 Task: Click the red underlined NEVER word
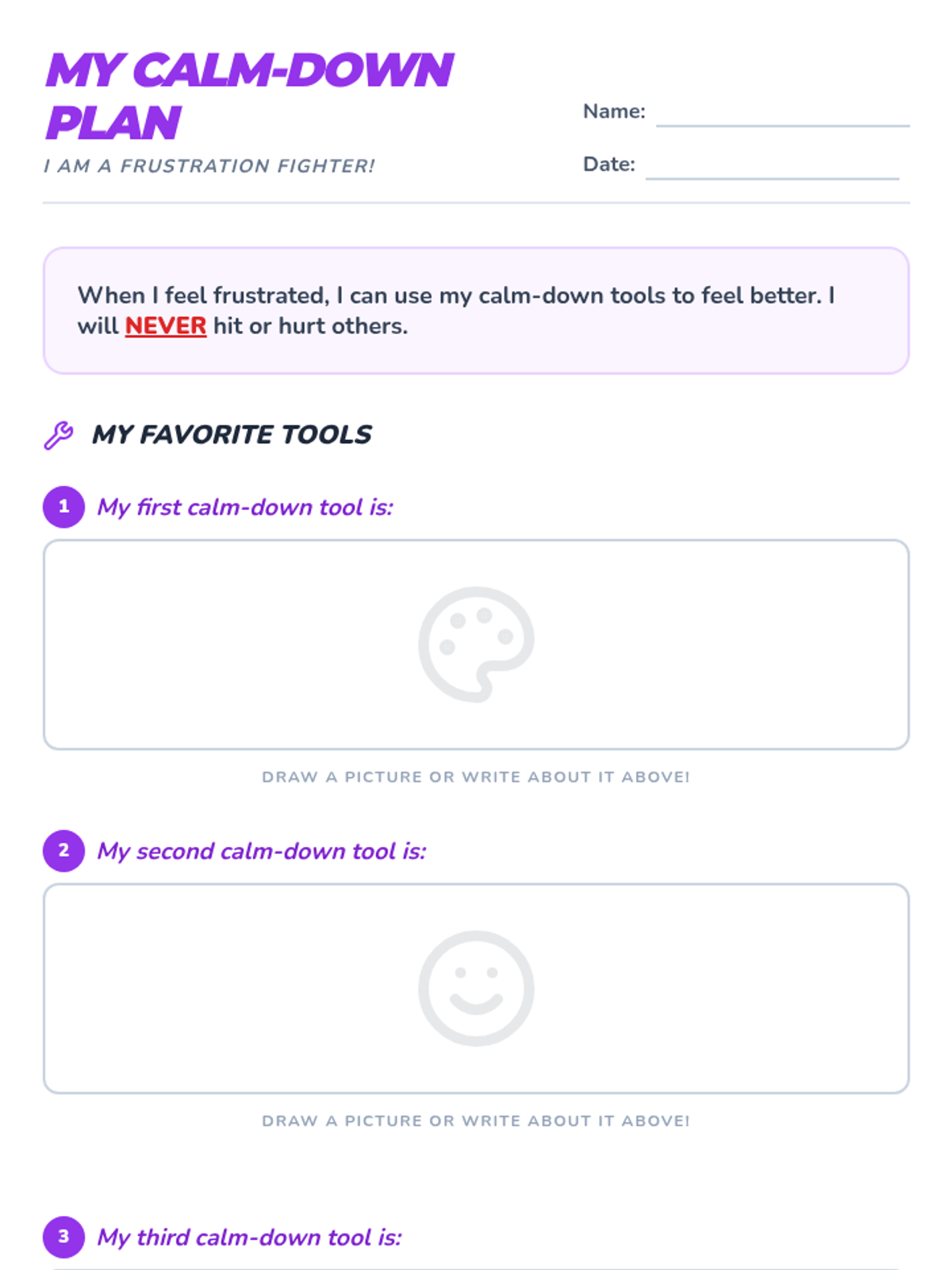pyautogui.click(x=165, y=326)
